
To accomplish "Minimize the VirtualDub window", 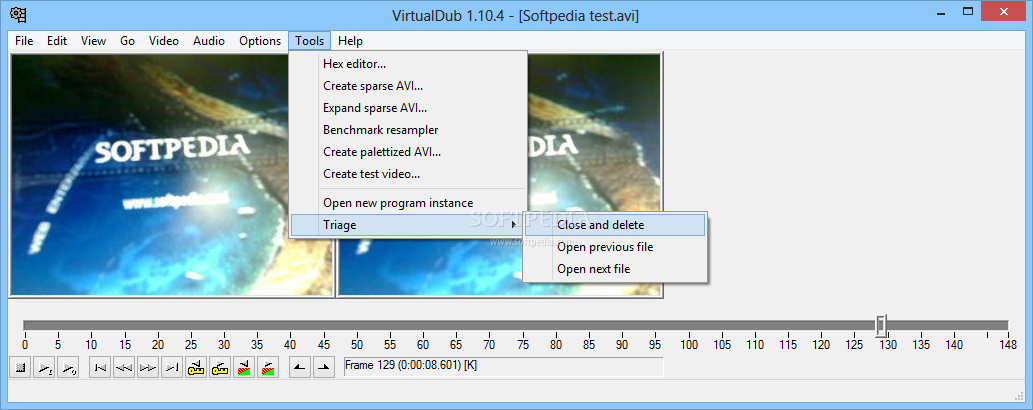I will click(939, 11).
